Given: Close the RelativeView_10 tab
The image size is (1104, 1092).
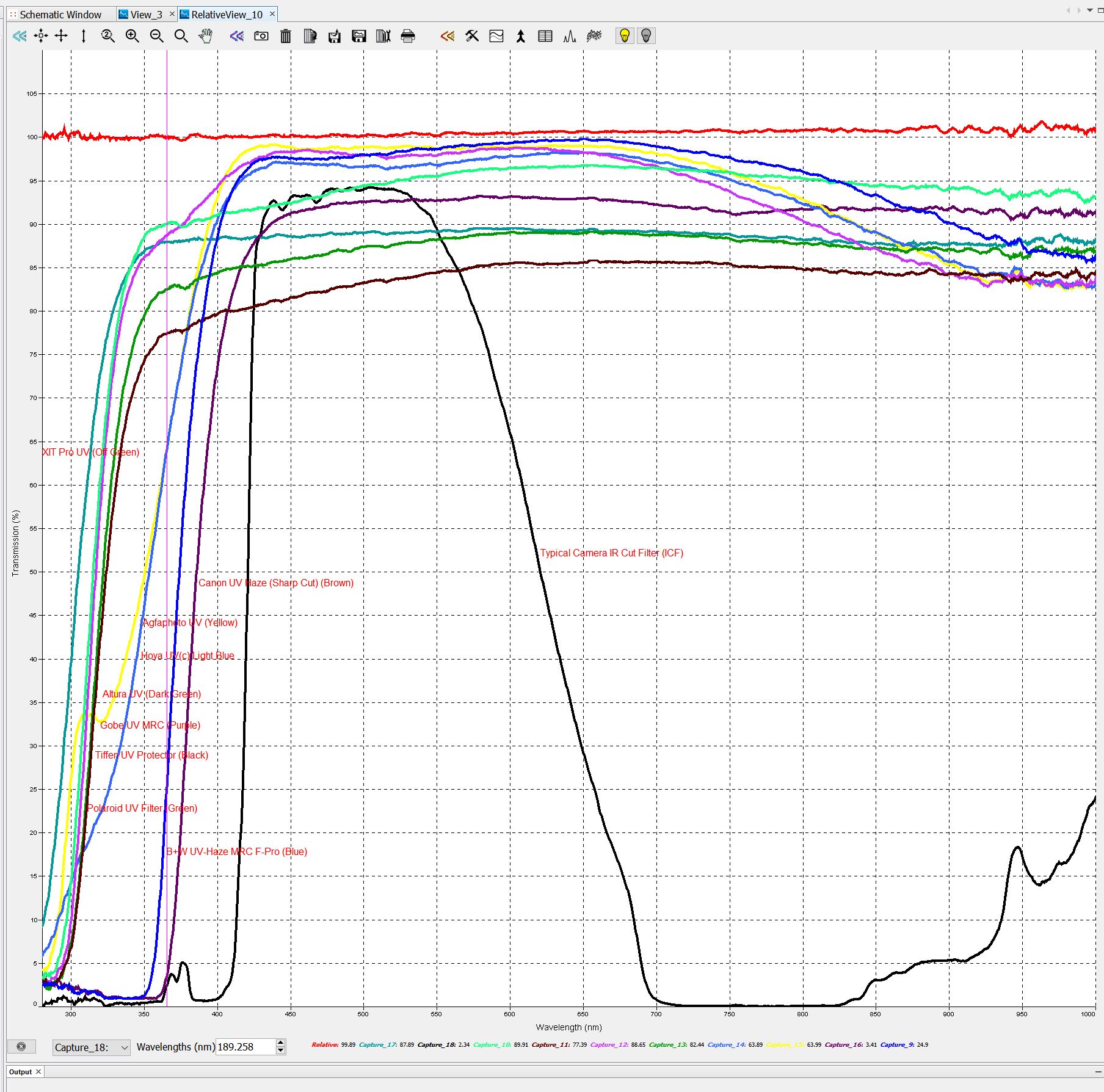Looking at the screenshot, I should tap(272, 14).
